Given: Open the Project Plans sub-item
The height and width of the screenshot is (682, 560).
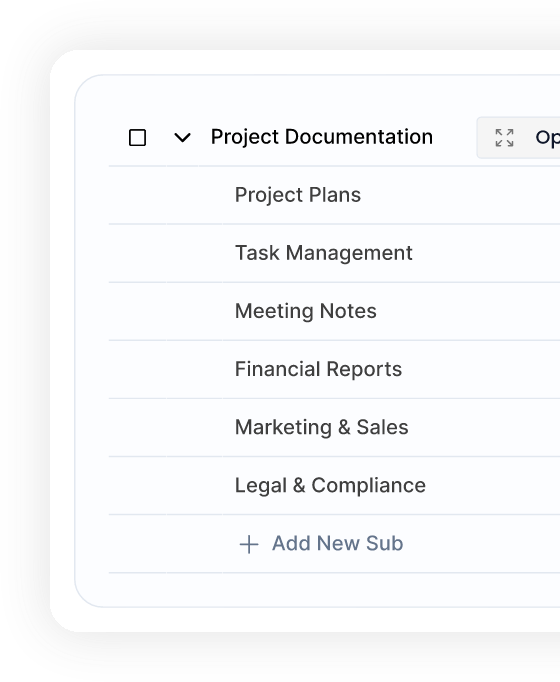Looking at the screenshot, I should pos(298,195).
